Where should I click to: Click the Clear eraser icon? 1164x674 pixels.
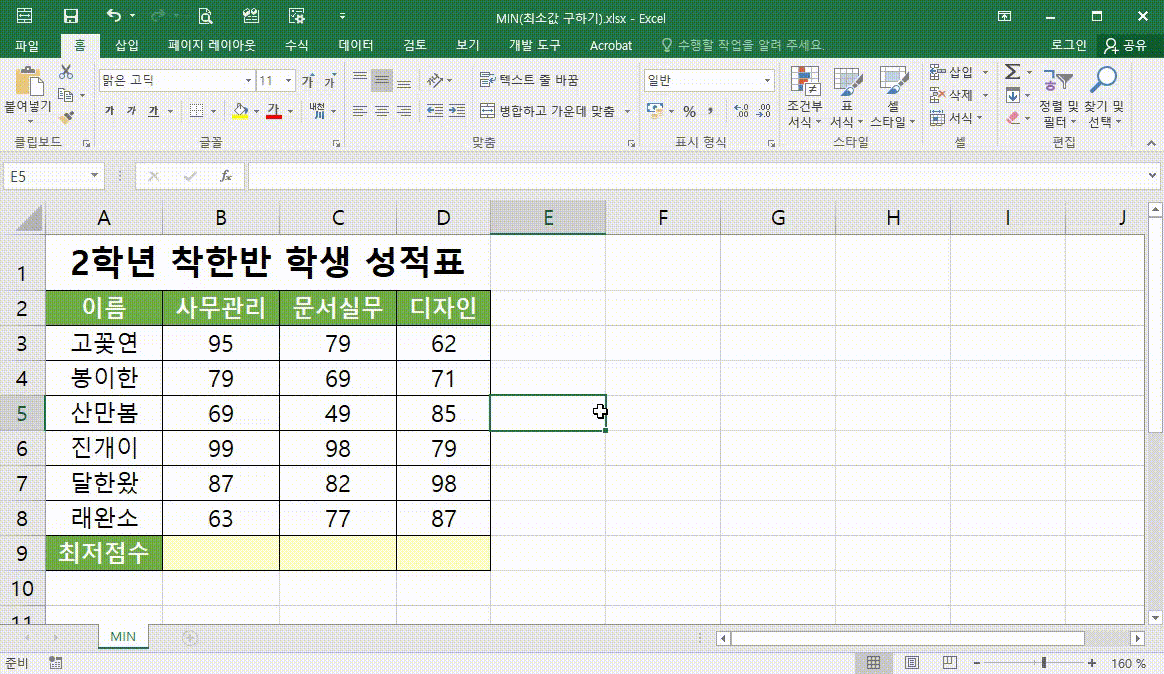point(1013,117)
